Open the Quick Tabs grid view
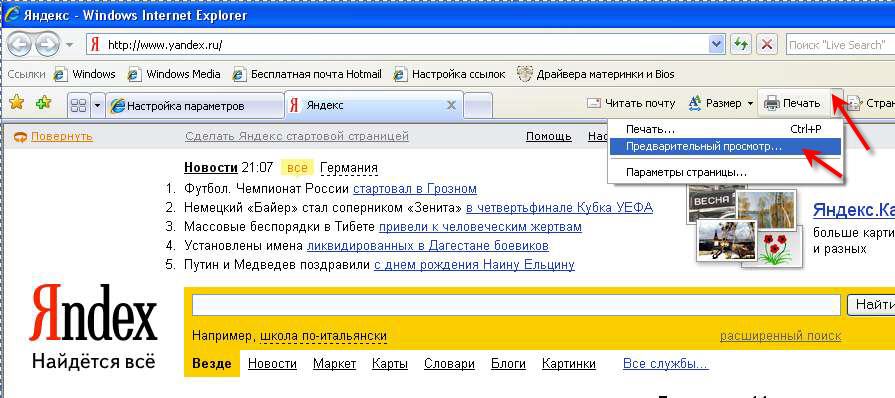Viewport: 895px width, 398px height. (78, 105)
